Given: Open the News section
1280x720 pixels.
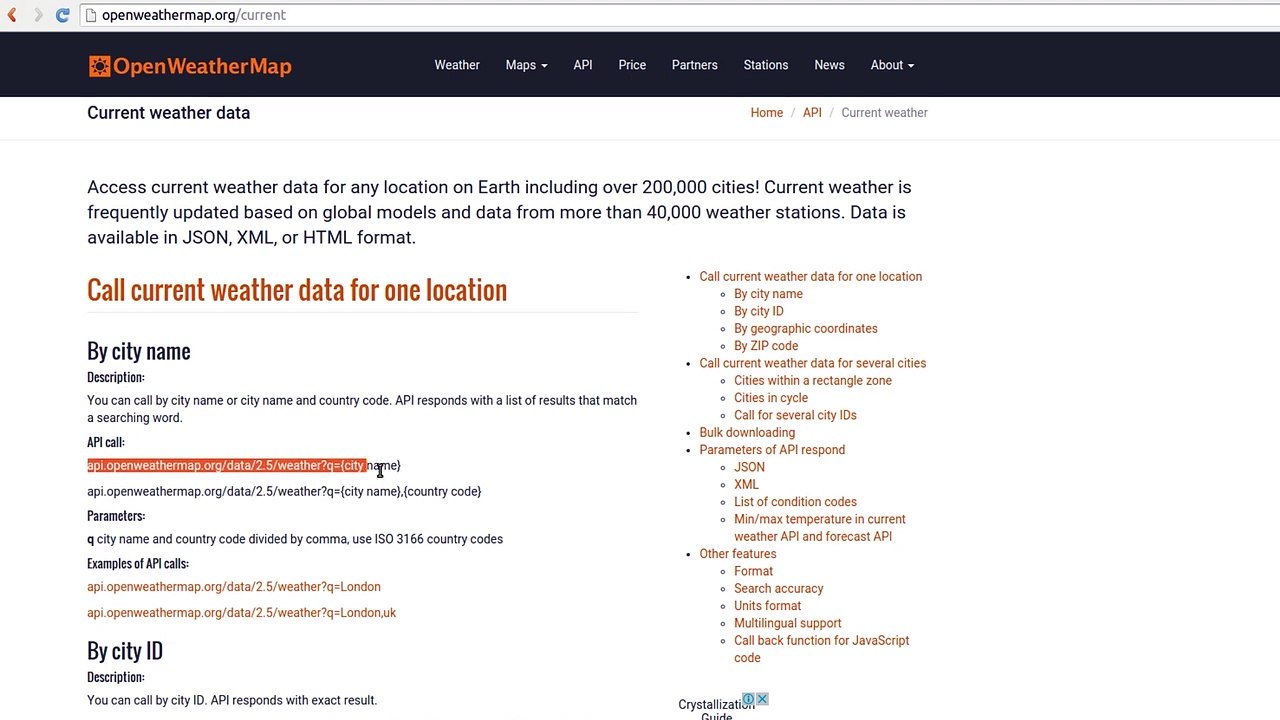Looking at the screenshot, I should click(x=829, y=65).
